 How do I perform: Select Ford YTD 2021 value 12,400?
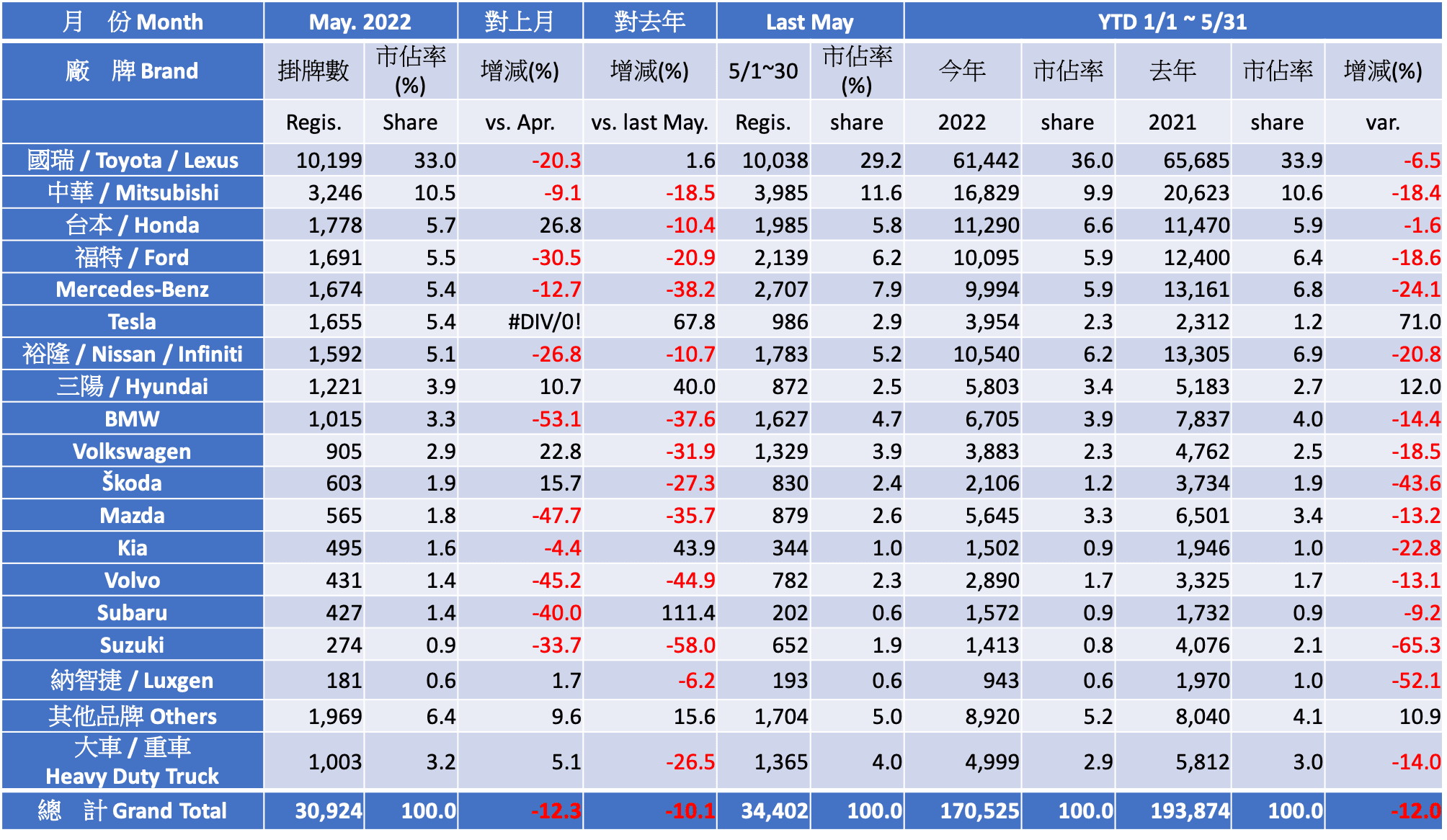pos(1173,257)
